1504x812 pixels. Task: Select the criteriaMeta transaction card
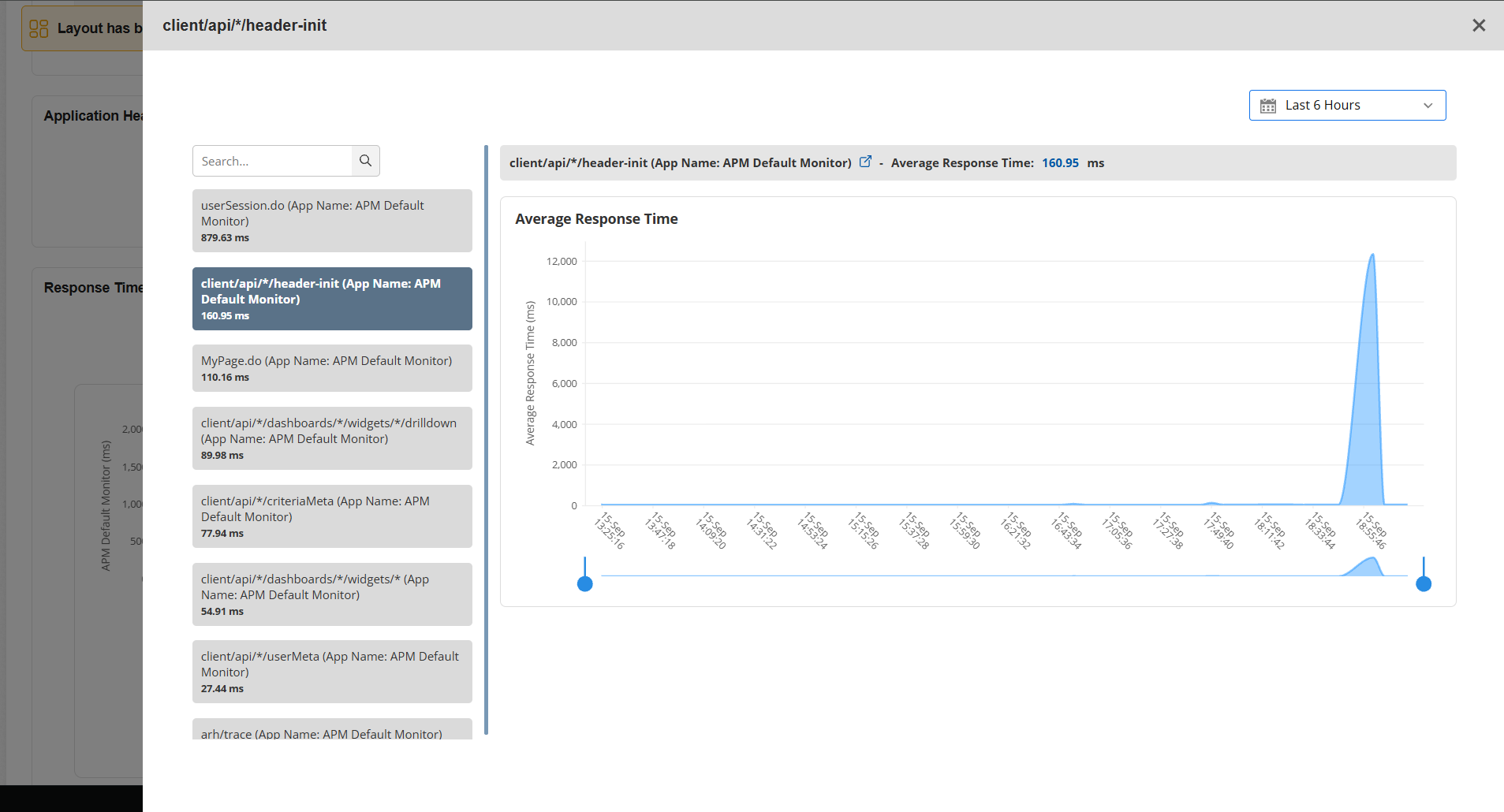pos(332,516)
